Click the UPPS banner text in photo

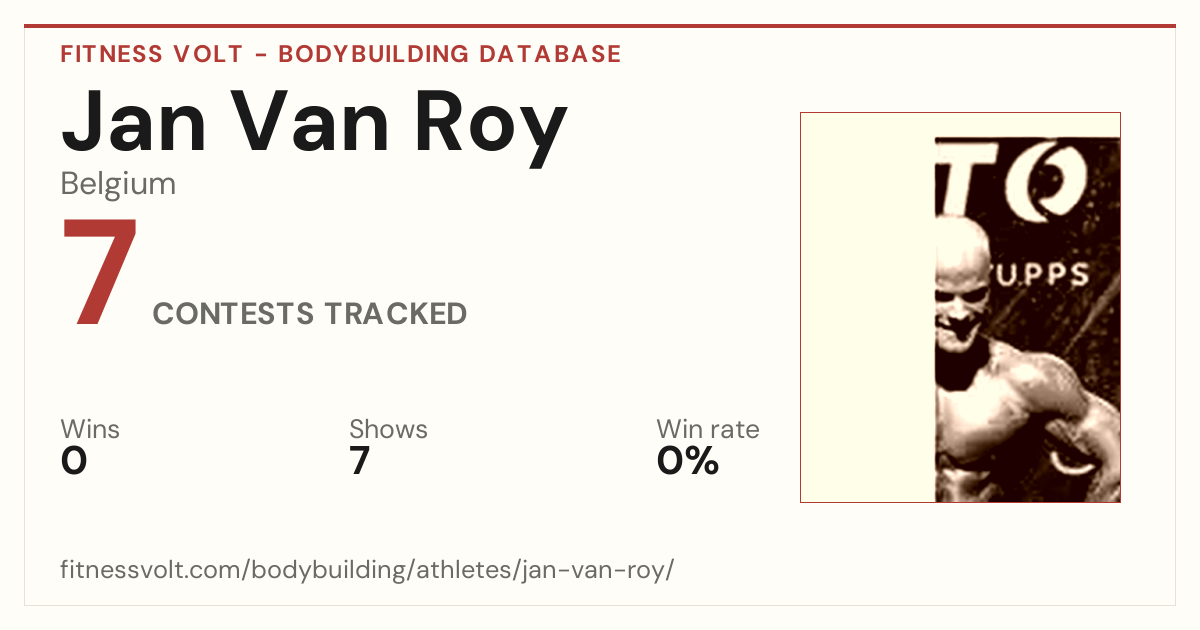pos(1050,276)
